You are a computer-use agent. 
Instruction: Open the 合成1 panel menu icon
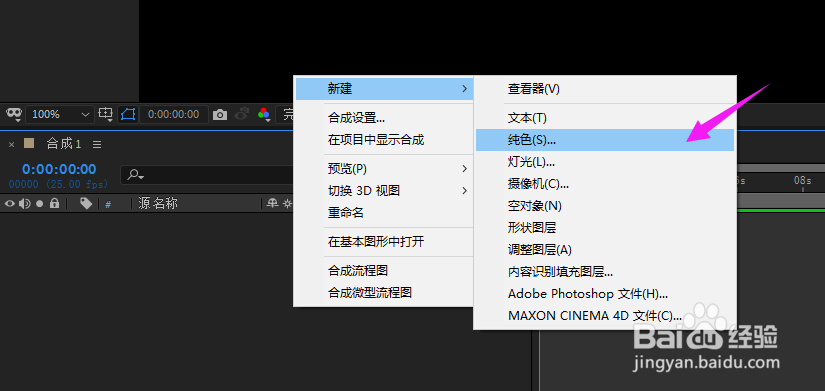tap(97, 144)
